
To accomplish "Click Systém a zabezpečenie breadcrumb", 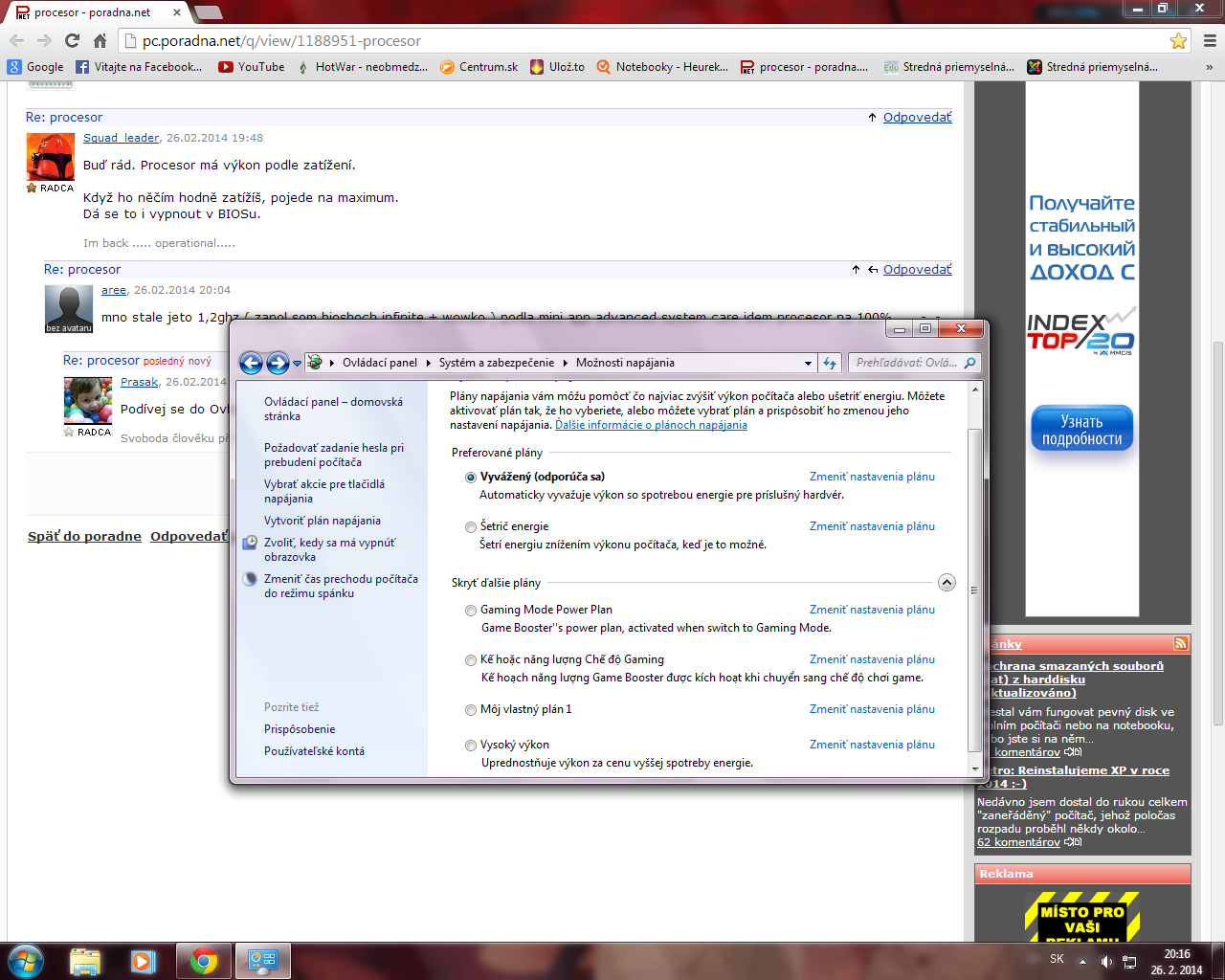I will (497, 363).
